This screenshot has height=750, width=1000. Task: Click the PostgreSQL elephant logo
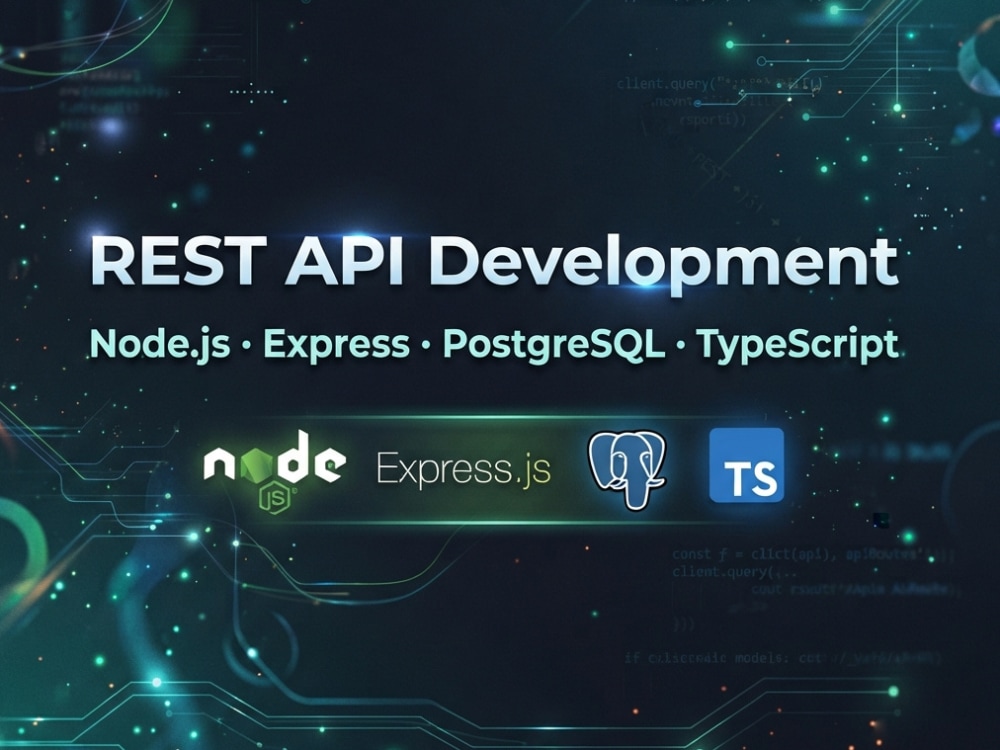point(627,469)
